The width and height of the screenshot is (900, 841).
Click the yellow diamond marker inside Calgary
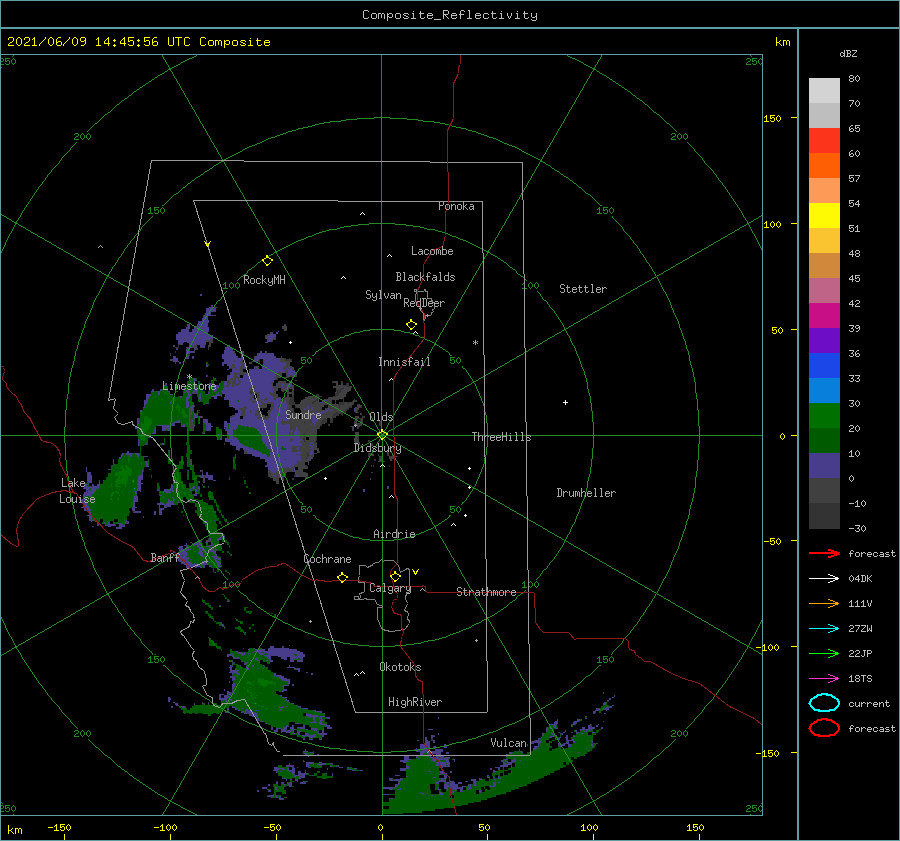point(395,576)
